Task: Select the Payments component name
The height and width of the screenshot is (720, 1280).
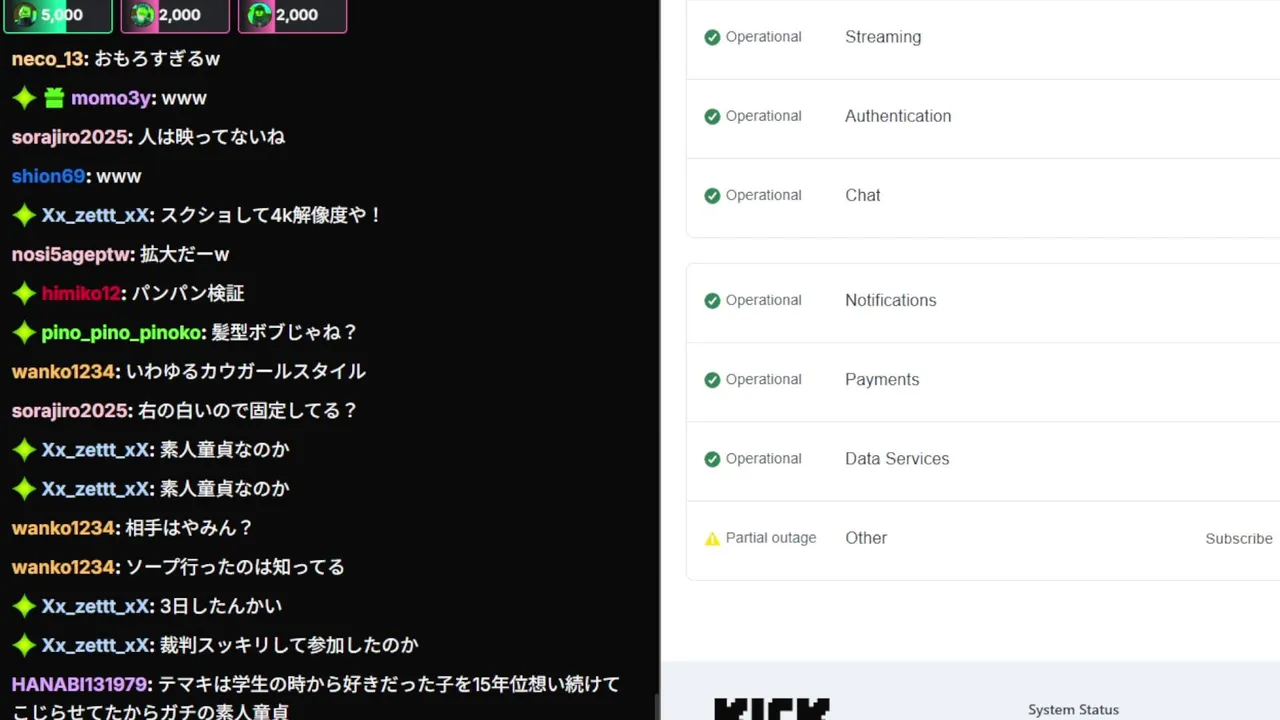Action: 882,380
